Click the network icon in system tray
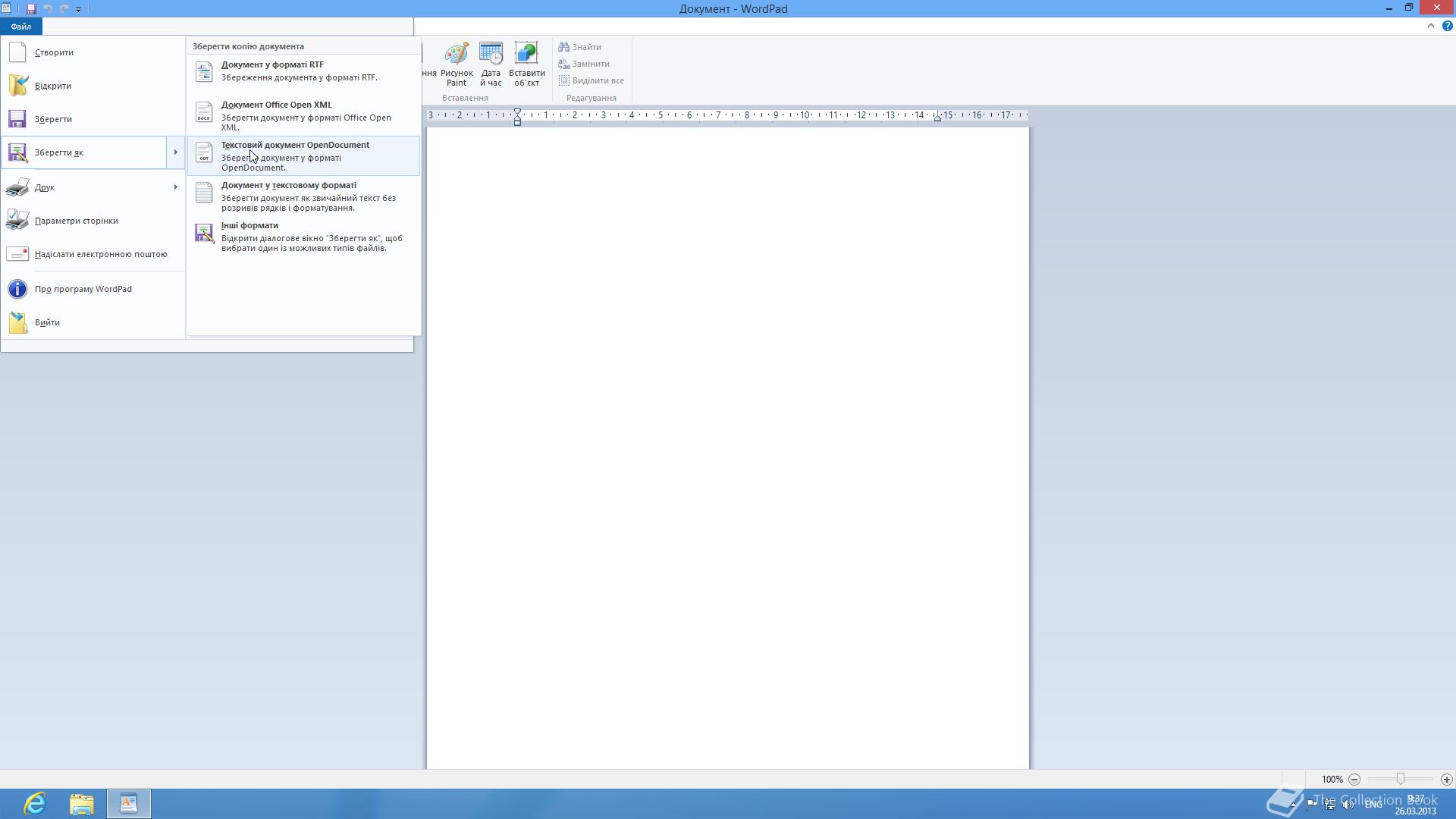This screenshot has height=819, width=1456. click(x=1330, y=805)
